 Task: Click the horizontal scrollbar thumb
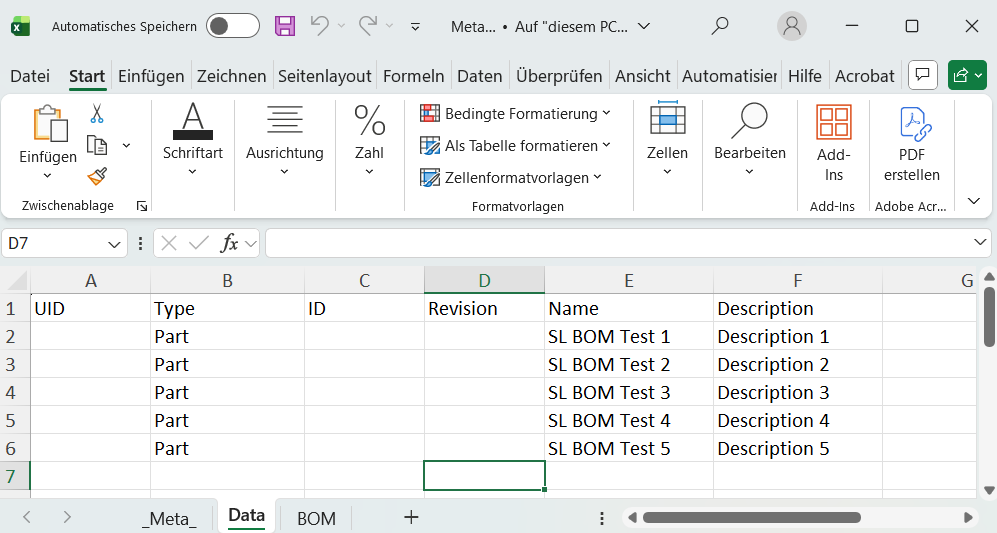point(752,517)
